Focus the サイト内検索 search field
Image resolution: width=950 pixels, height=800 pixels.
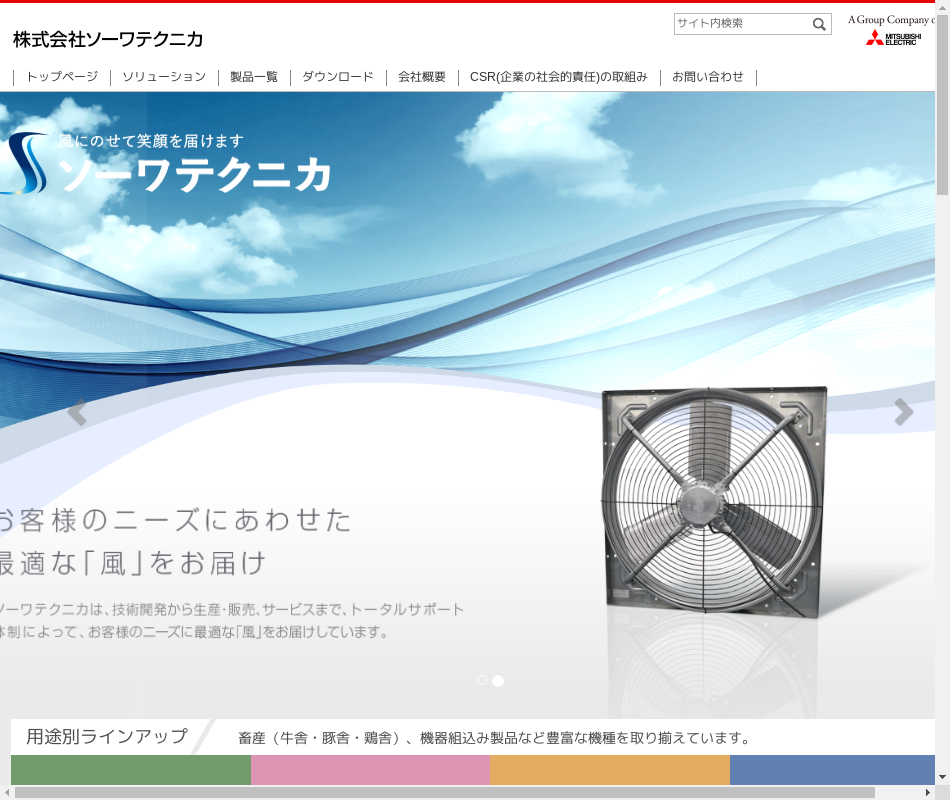tap(740, 24)
